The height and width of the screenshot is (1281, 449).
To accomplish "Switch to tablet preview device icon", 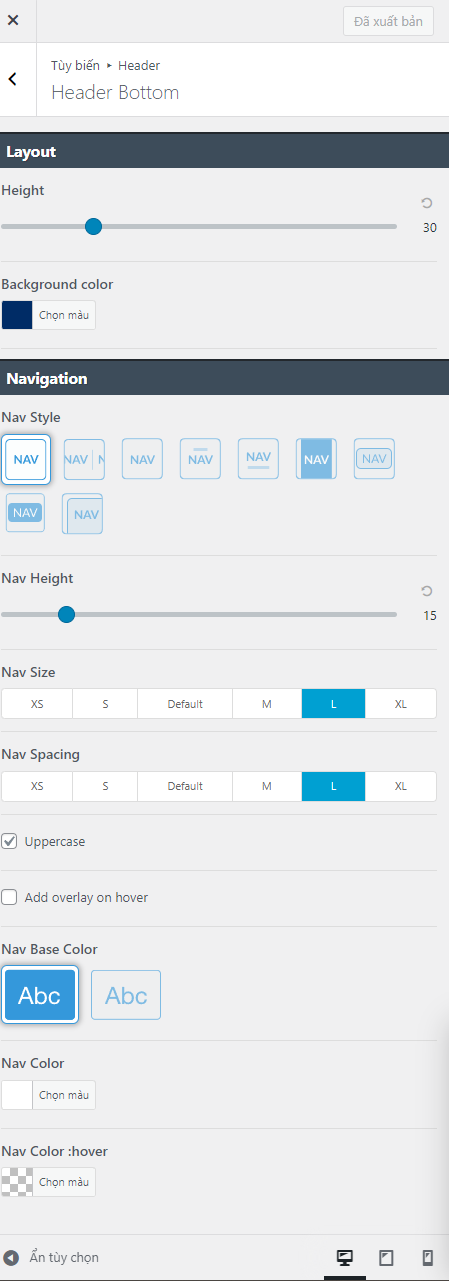I will pyautogui.click(x=386, y=1257).
